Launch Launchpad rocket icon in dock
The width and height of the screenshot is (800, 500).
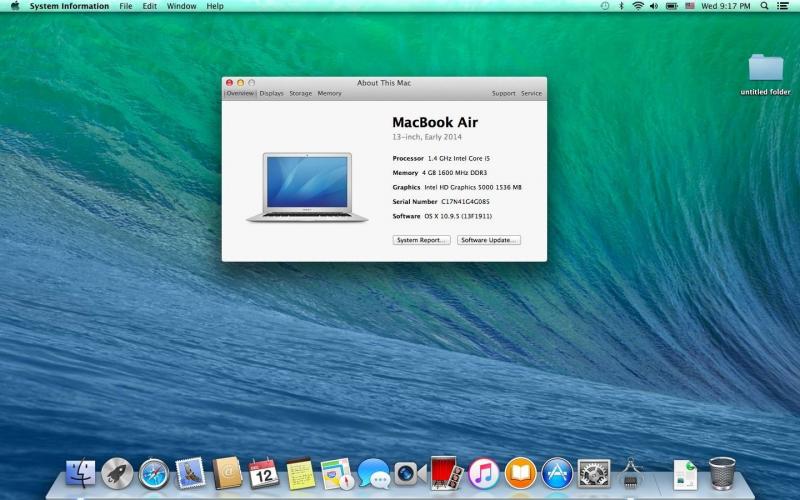pyautogui.click(x=117, y=473)
